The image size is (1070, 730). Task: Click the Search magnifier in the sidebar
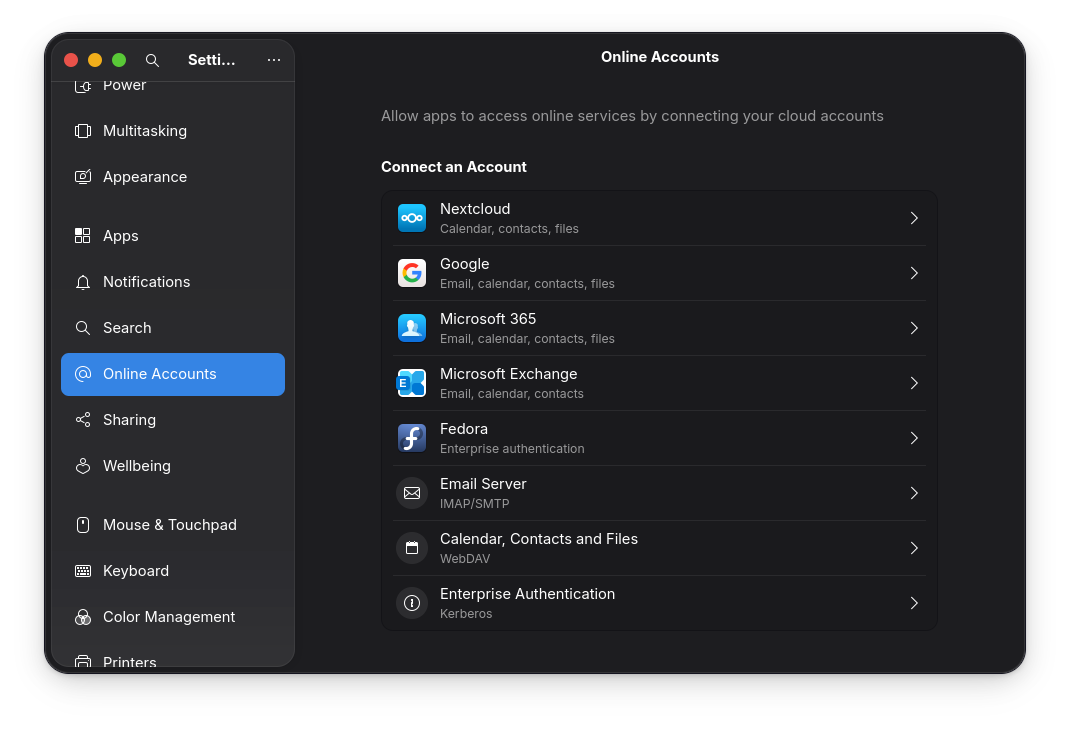click(83, 327)
